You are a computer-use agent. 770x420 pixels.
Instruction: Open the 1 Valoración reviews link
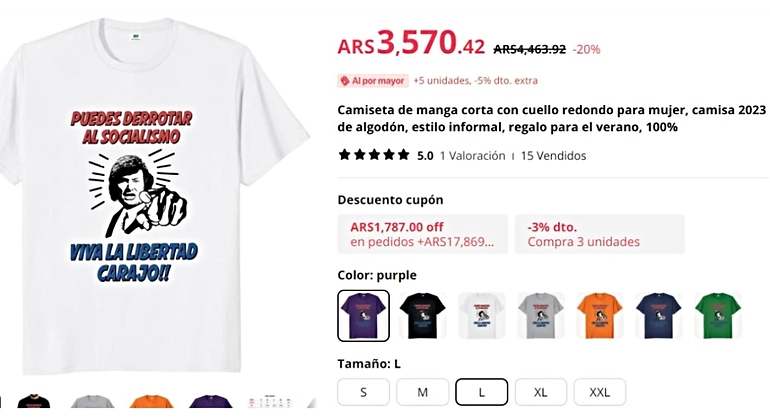pos(472,156)
